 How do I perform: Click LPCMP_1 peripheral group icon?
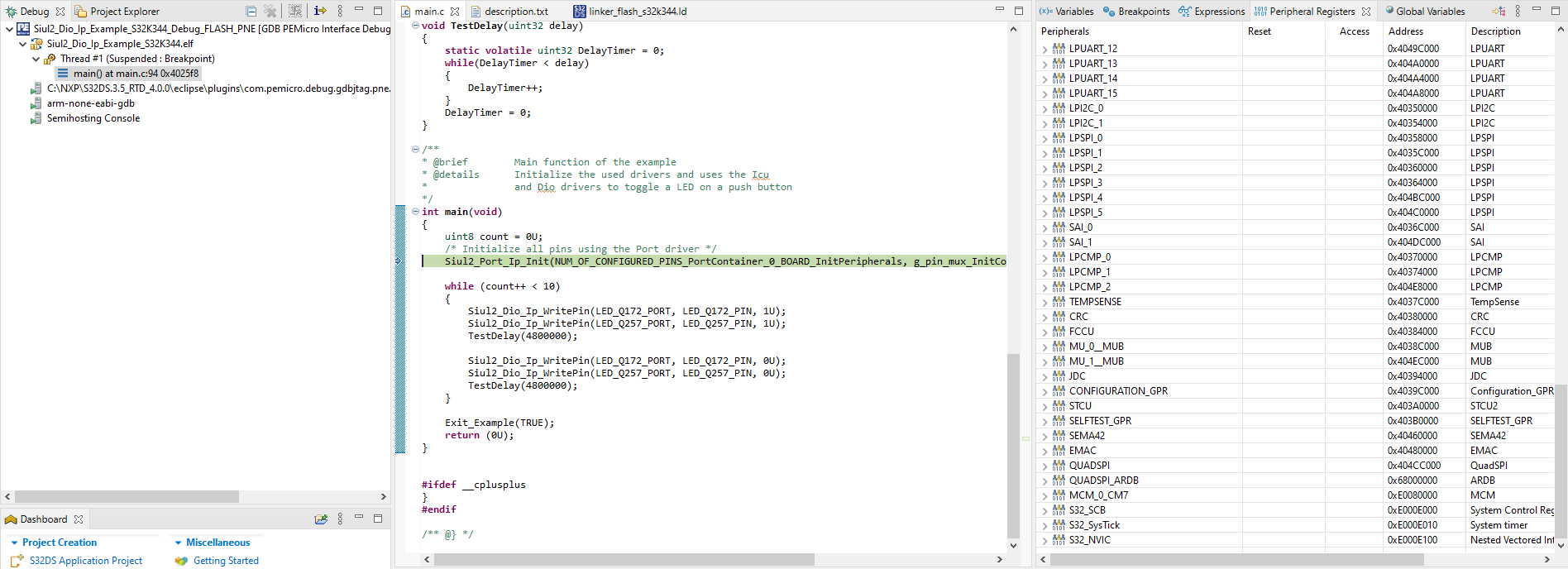1059,272
